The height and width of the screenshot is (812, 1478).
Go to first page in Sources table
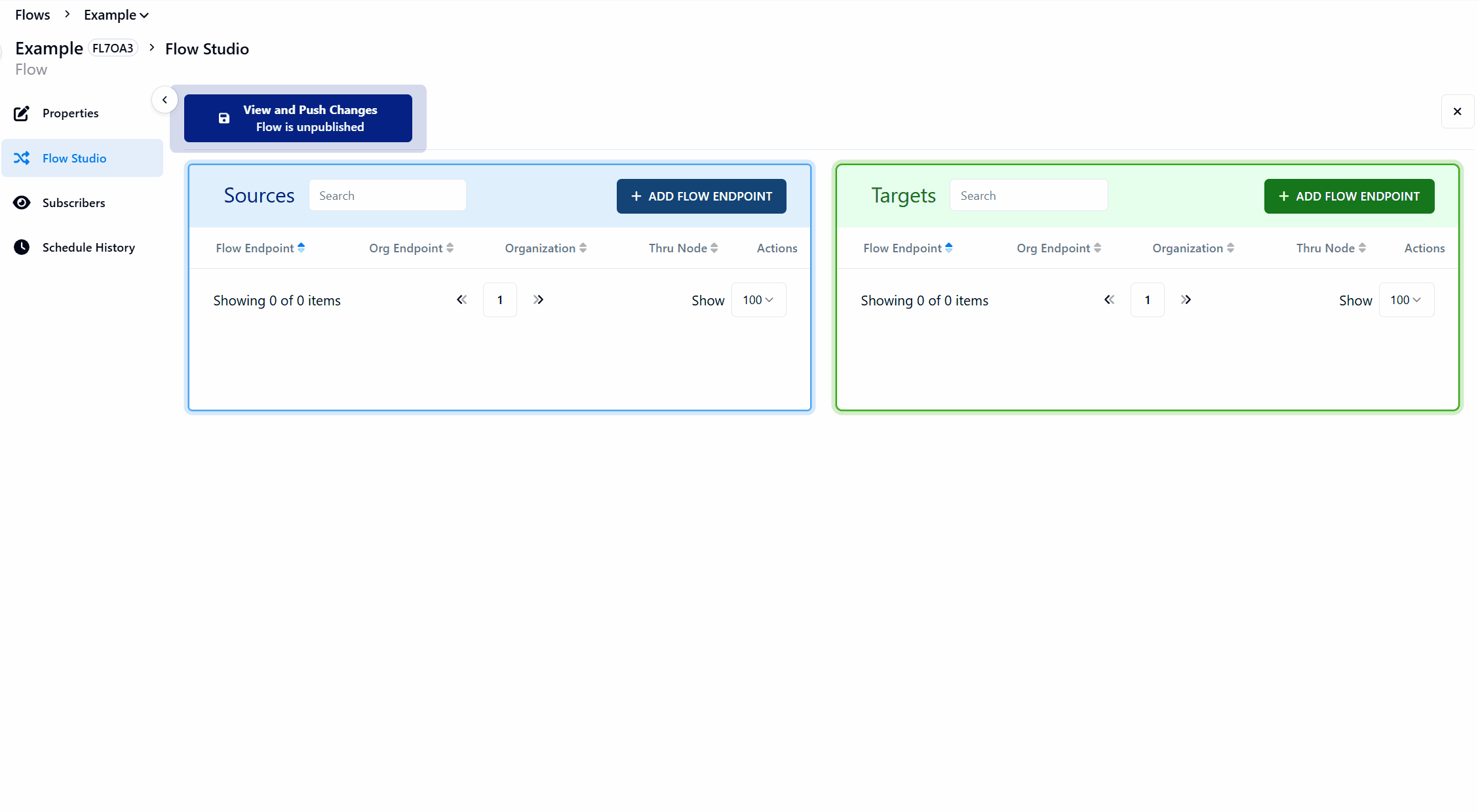[x=461, y=300]
